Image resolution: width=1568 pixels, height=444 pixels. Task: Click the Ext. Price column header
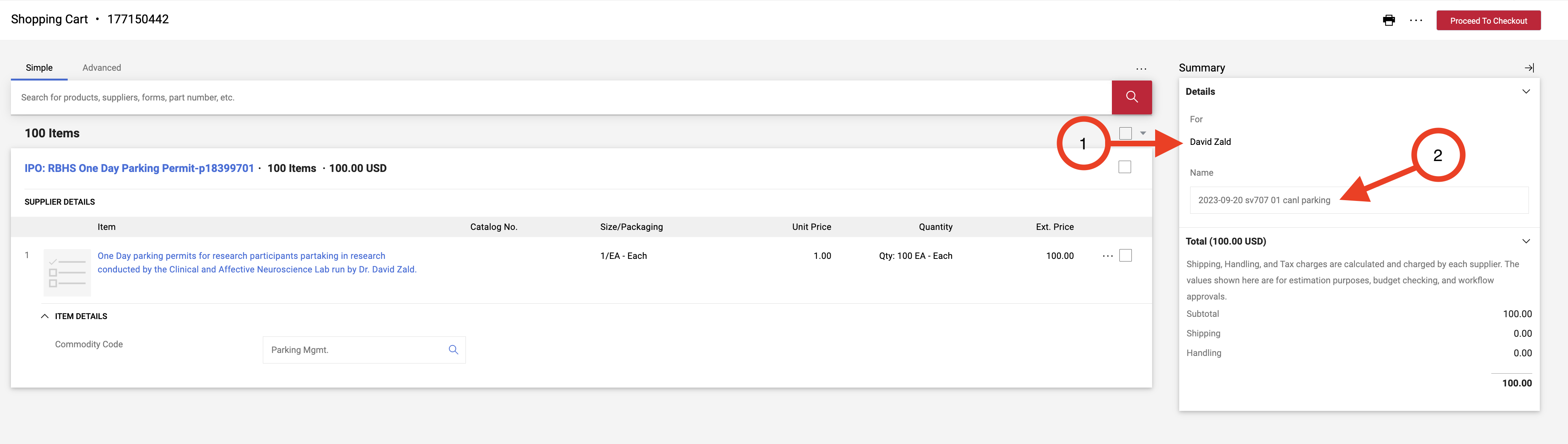1054,227
